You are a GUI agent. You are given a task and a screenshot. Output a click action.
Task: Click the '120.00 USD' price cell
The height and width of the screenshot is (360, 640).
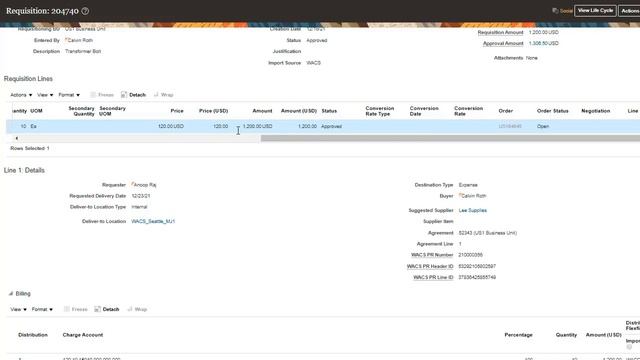coord(171,127)
